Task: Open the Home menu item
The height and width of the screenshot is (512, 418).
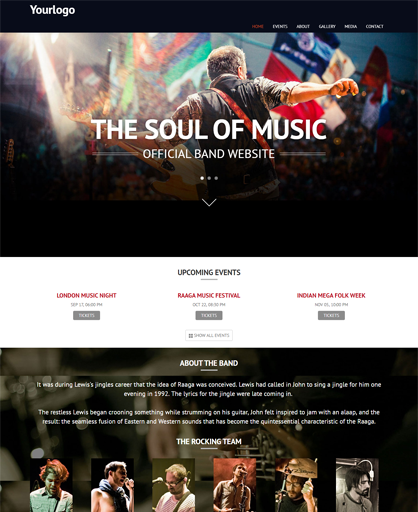Action: tap(258, 26)
